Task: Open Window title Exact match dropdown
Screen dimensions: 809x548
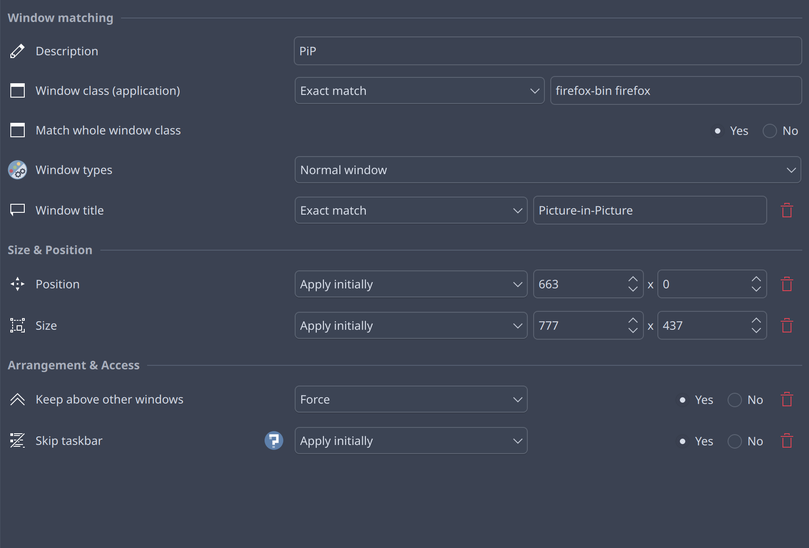Action: click(410, 210)
